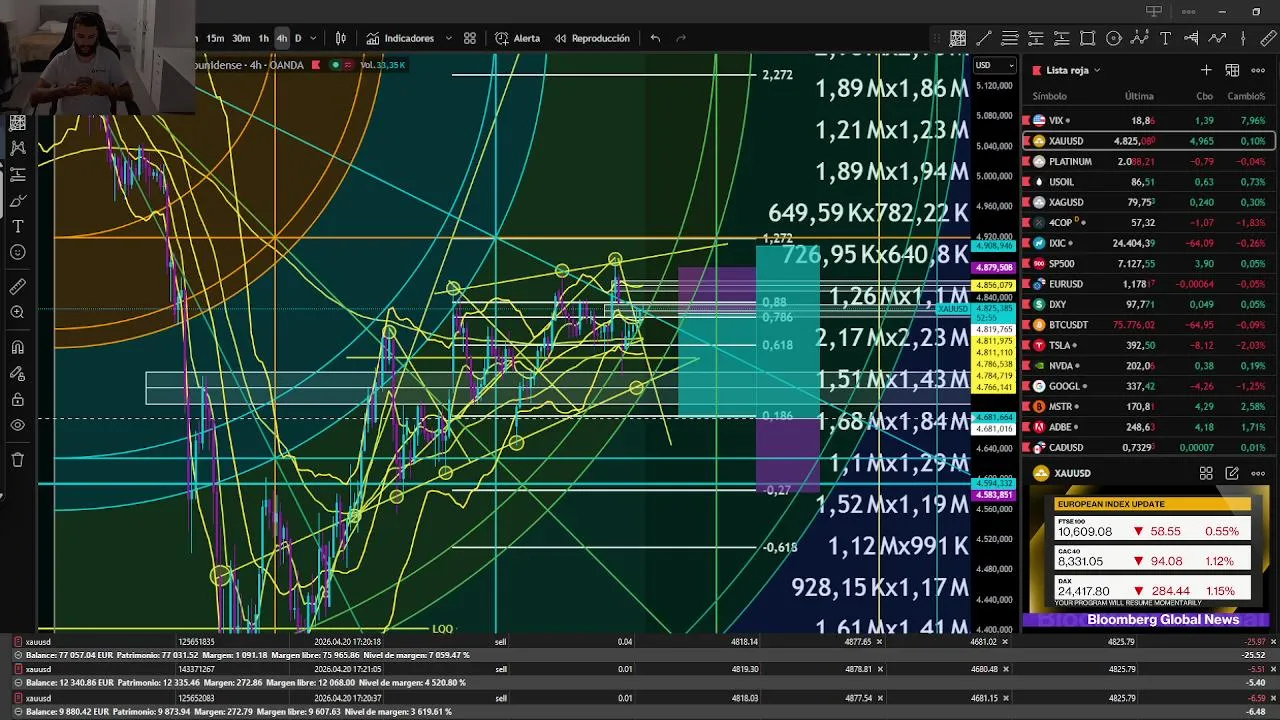Toggle lock all drawings padlock icon

(x=17, y=400)
